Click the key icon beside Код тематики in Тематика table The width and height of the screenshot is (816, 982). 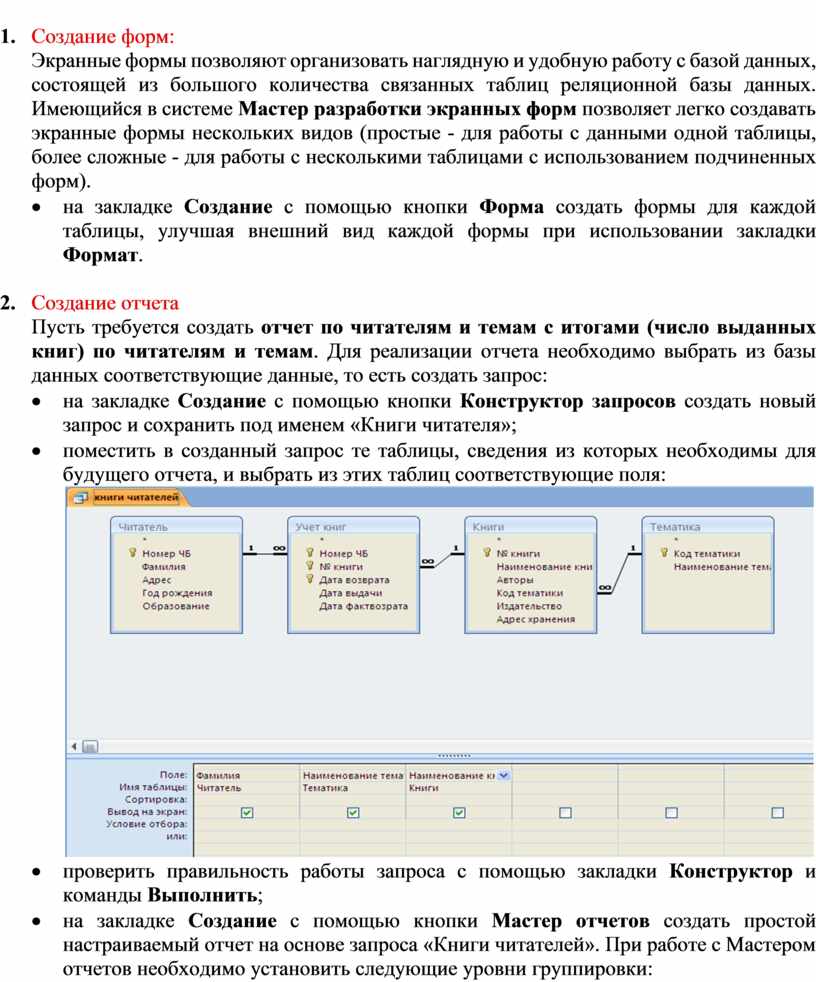664,553
